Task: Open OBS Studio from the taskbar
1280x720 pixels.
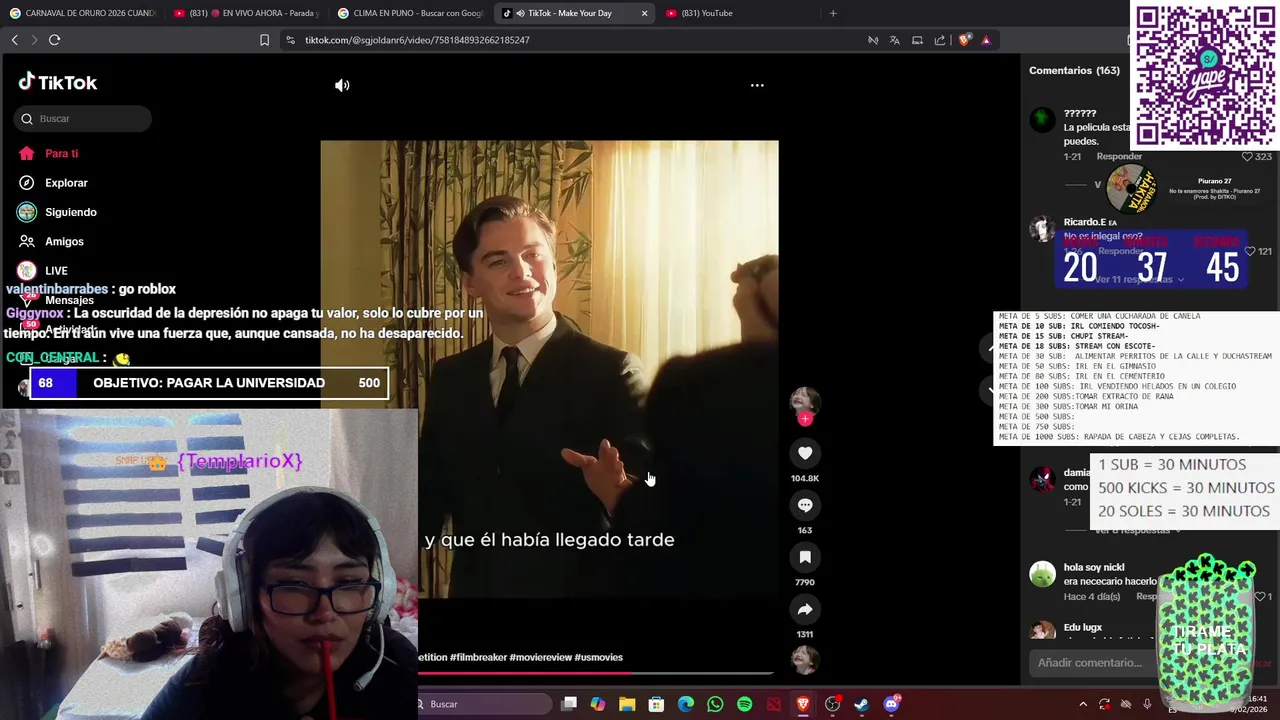Action: [832, 704]
